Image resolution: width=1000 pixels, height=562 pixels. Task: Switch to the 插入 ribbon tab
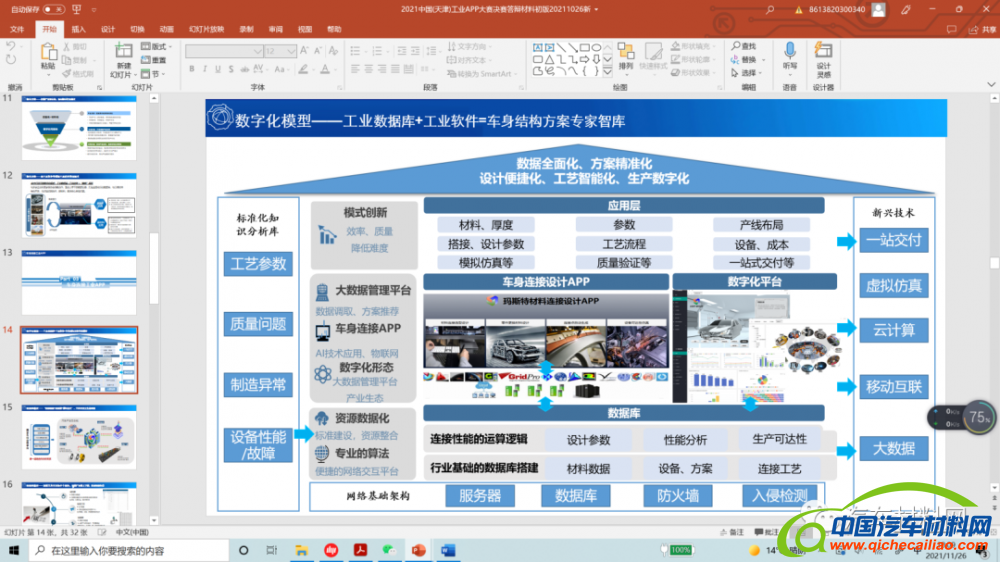coord(78,29)
